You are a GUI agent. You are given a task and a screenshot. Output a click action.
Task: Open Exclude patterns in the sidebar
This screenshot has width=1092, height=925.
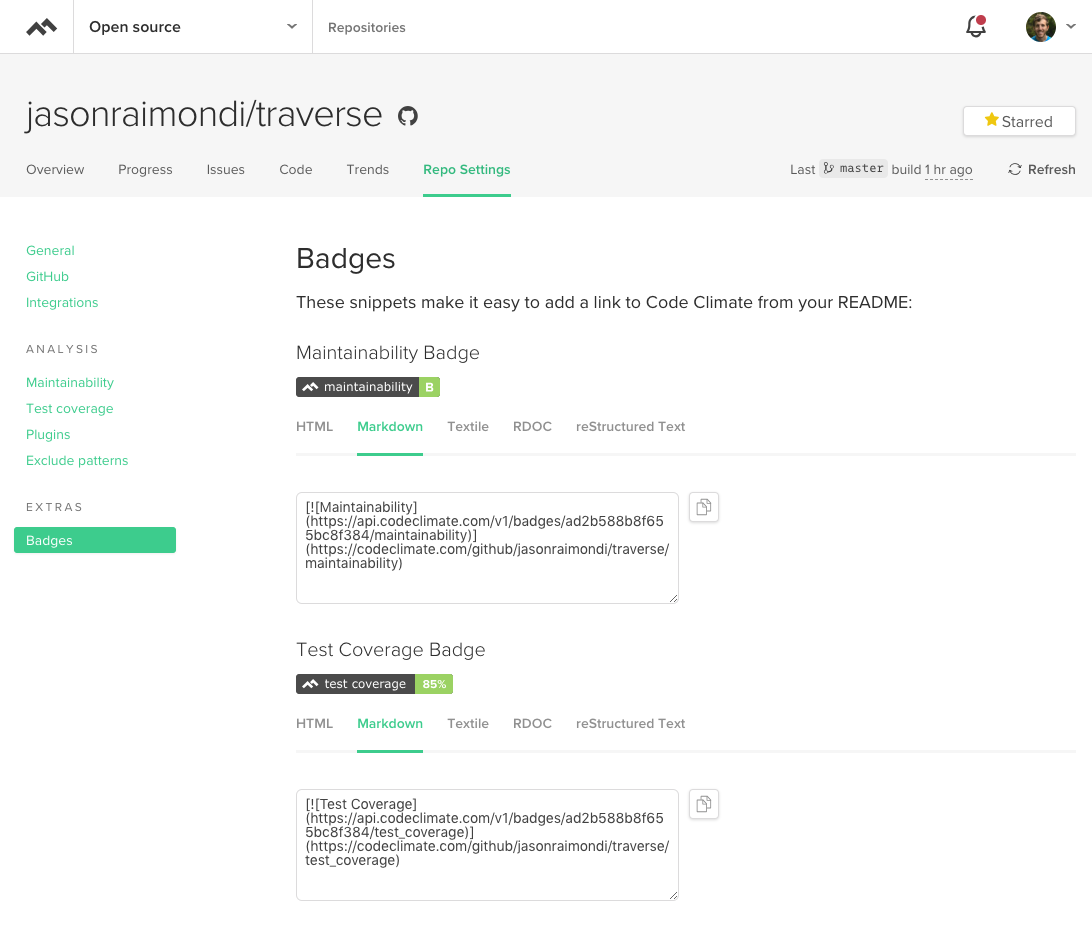point(77,460)
